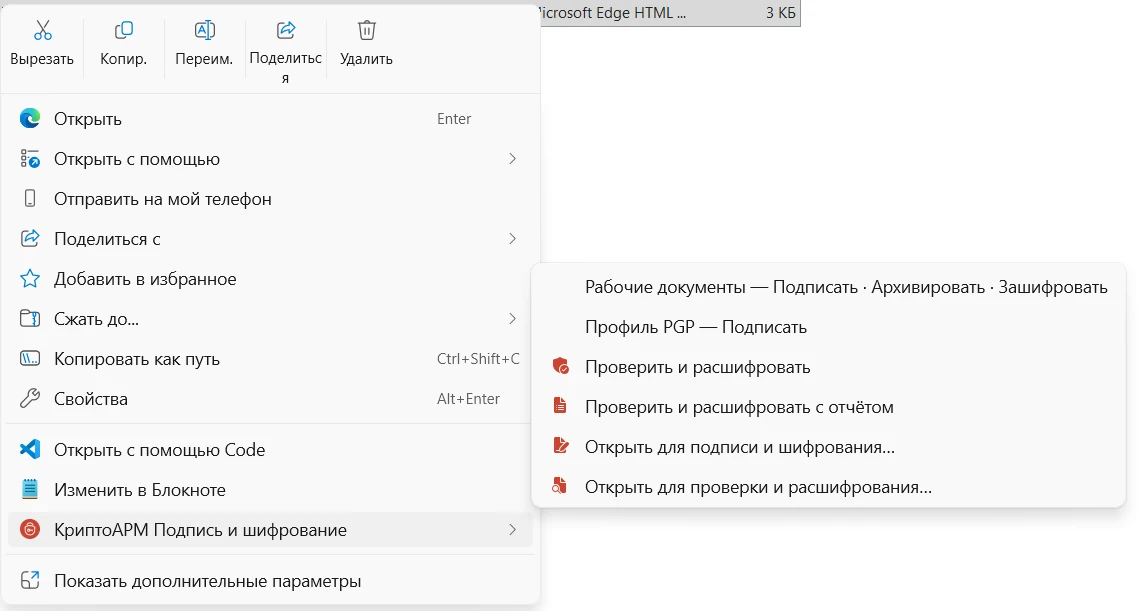
Task: Choose Изменить в Блокноте
Action: point(270,490)
